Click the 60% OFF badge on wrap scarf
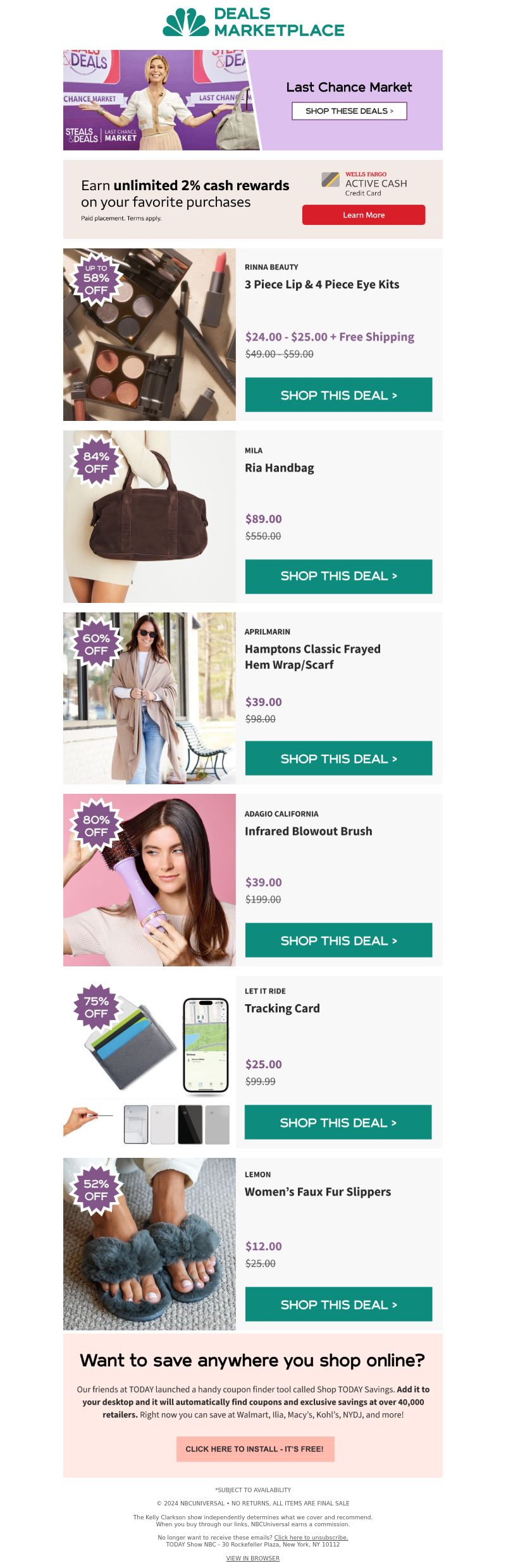 (96, 645)
